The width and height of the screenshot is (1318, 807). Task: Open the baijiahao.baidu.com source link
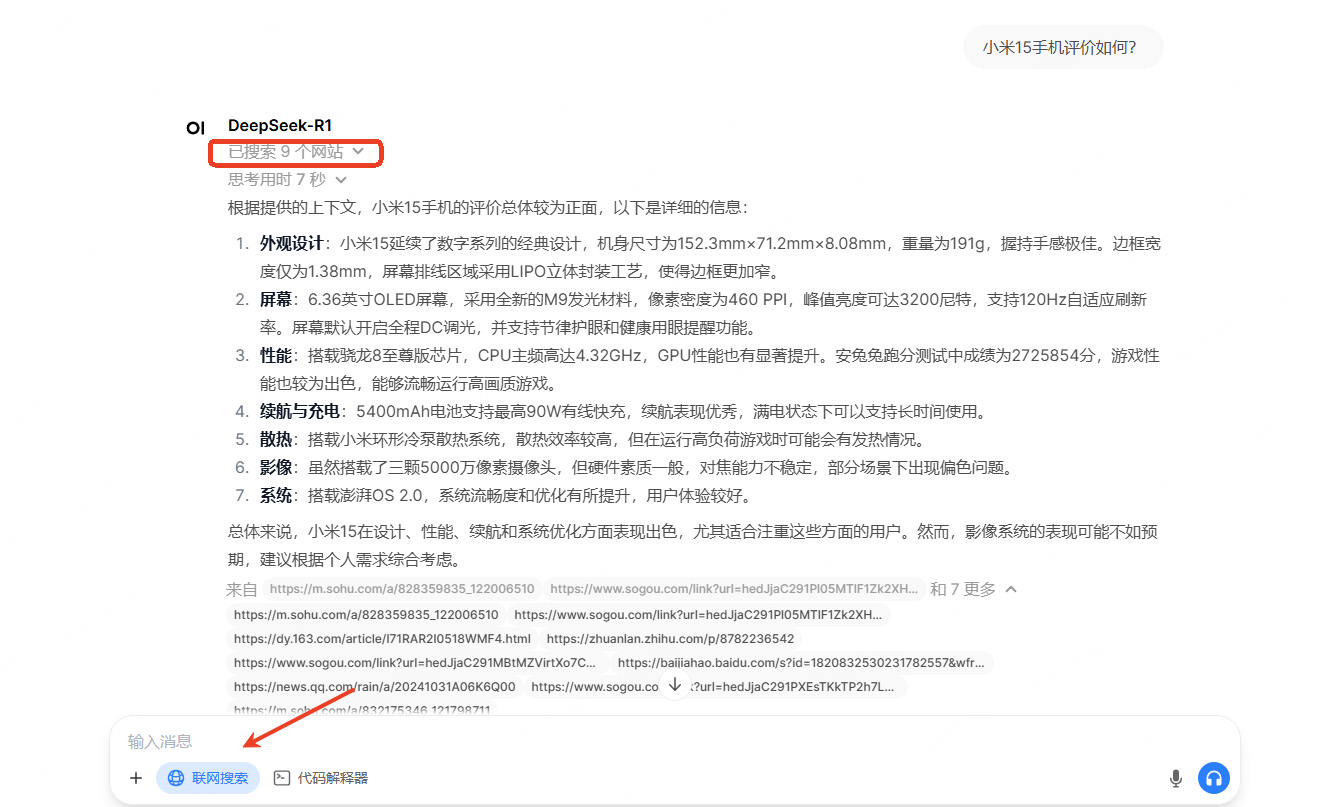point(803,663)
